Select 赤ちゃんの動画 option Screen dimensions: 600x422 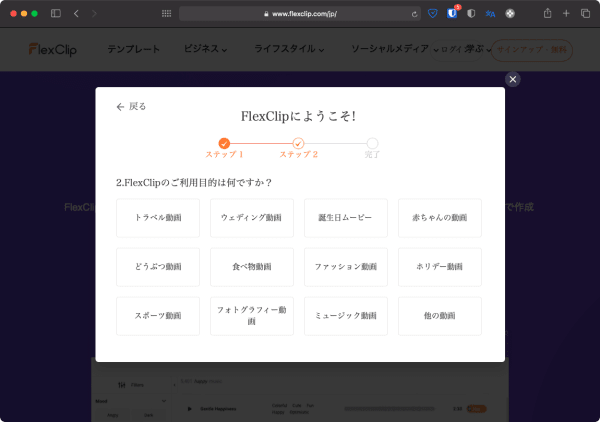point(440,218)
